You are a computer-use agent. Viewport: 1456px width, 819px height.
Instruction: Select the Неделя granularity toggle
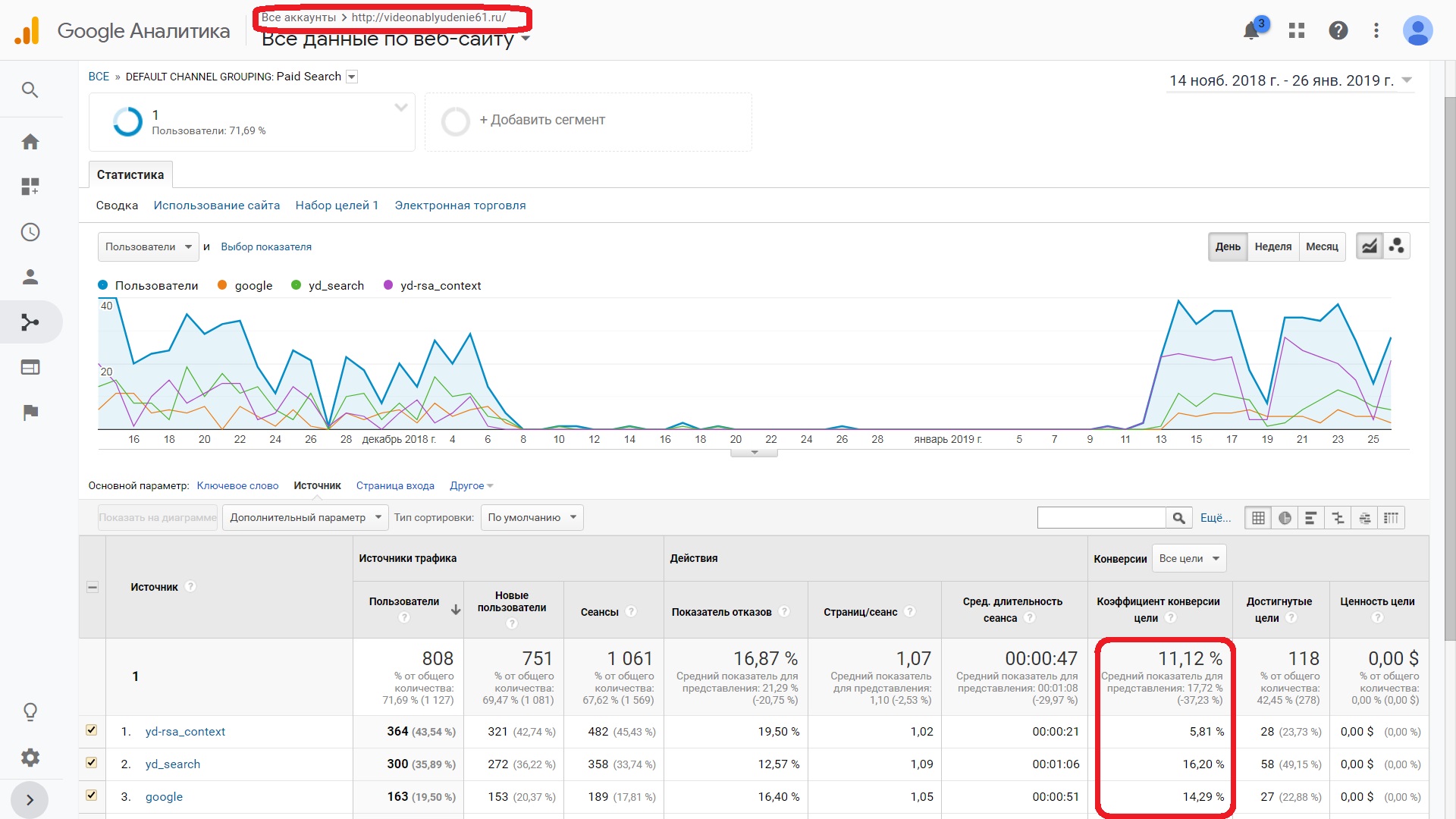click(1273, 246)
